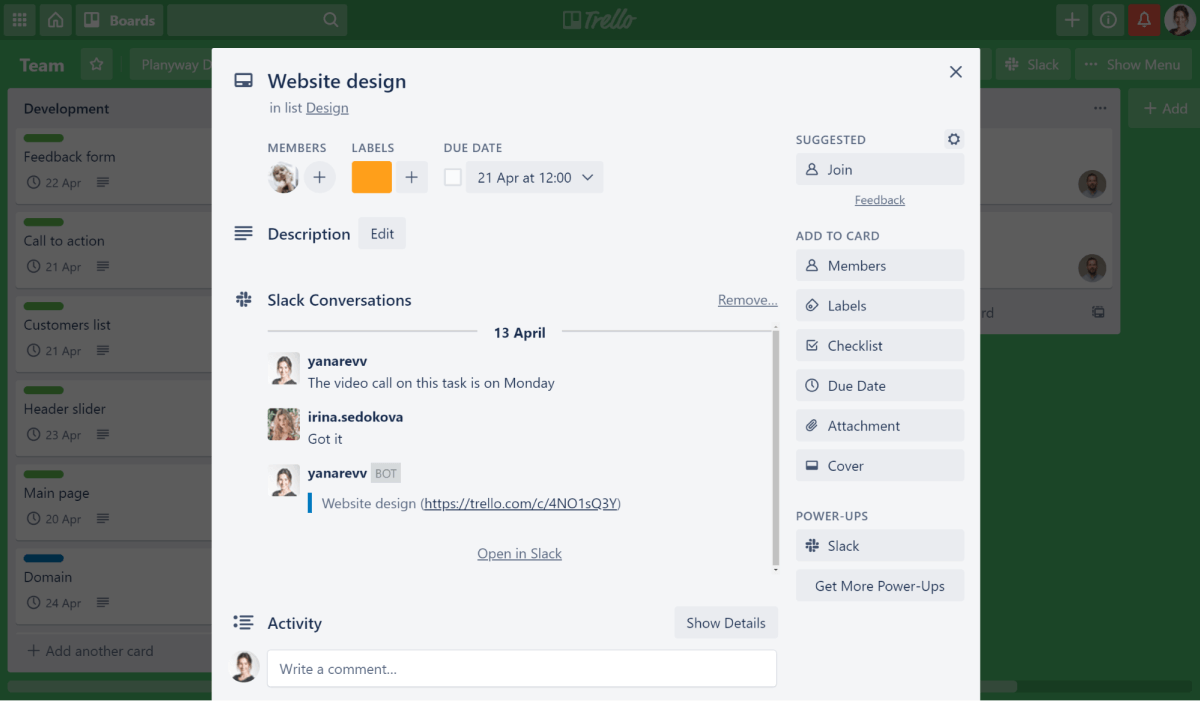This screenshot has width=1200, height=701.
Task: Add a label with the plus icon
Action: pos(411,177)
